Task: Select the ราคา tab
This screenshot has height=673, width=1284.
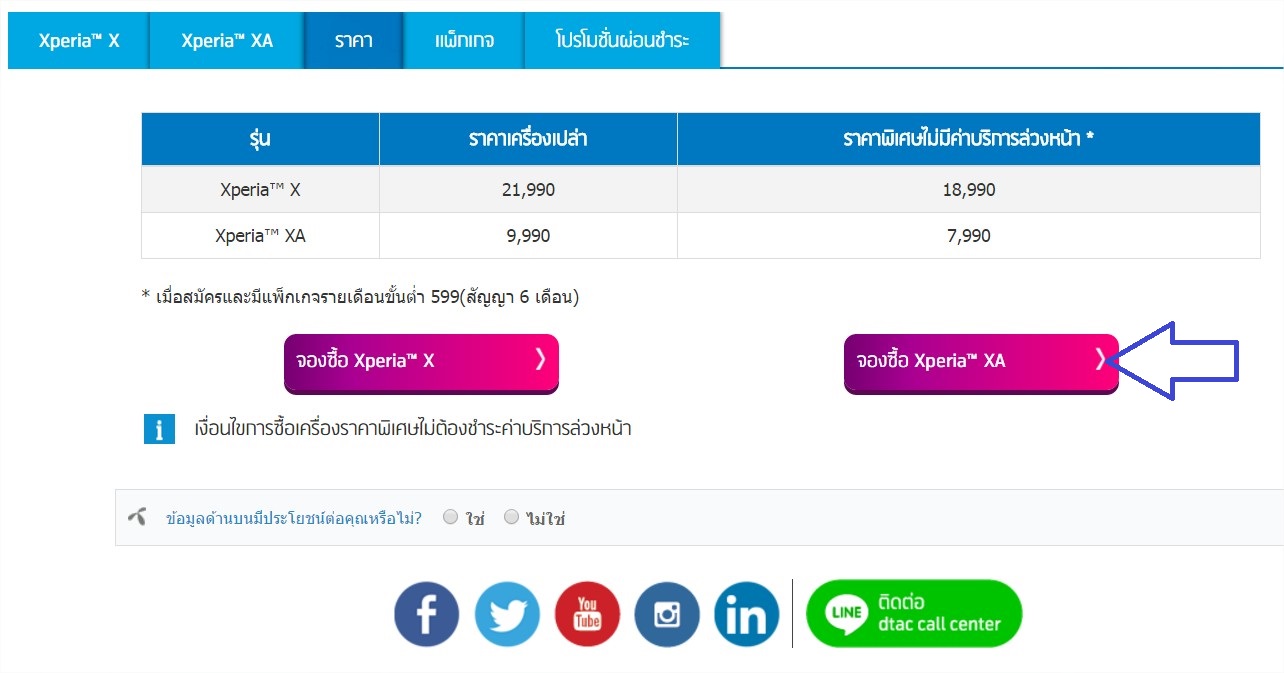Action: [x=354, y=41]
